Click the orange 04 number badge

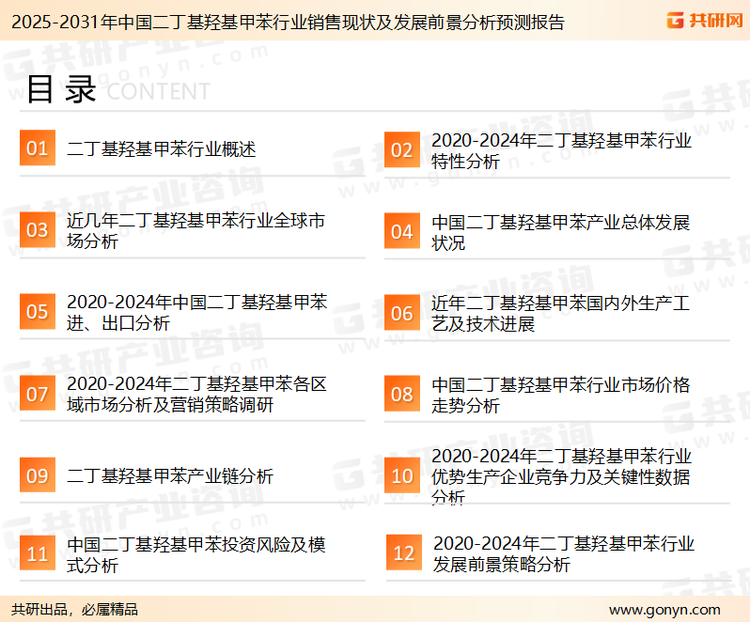402,232
